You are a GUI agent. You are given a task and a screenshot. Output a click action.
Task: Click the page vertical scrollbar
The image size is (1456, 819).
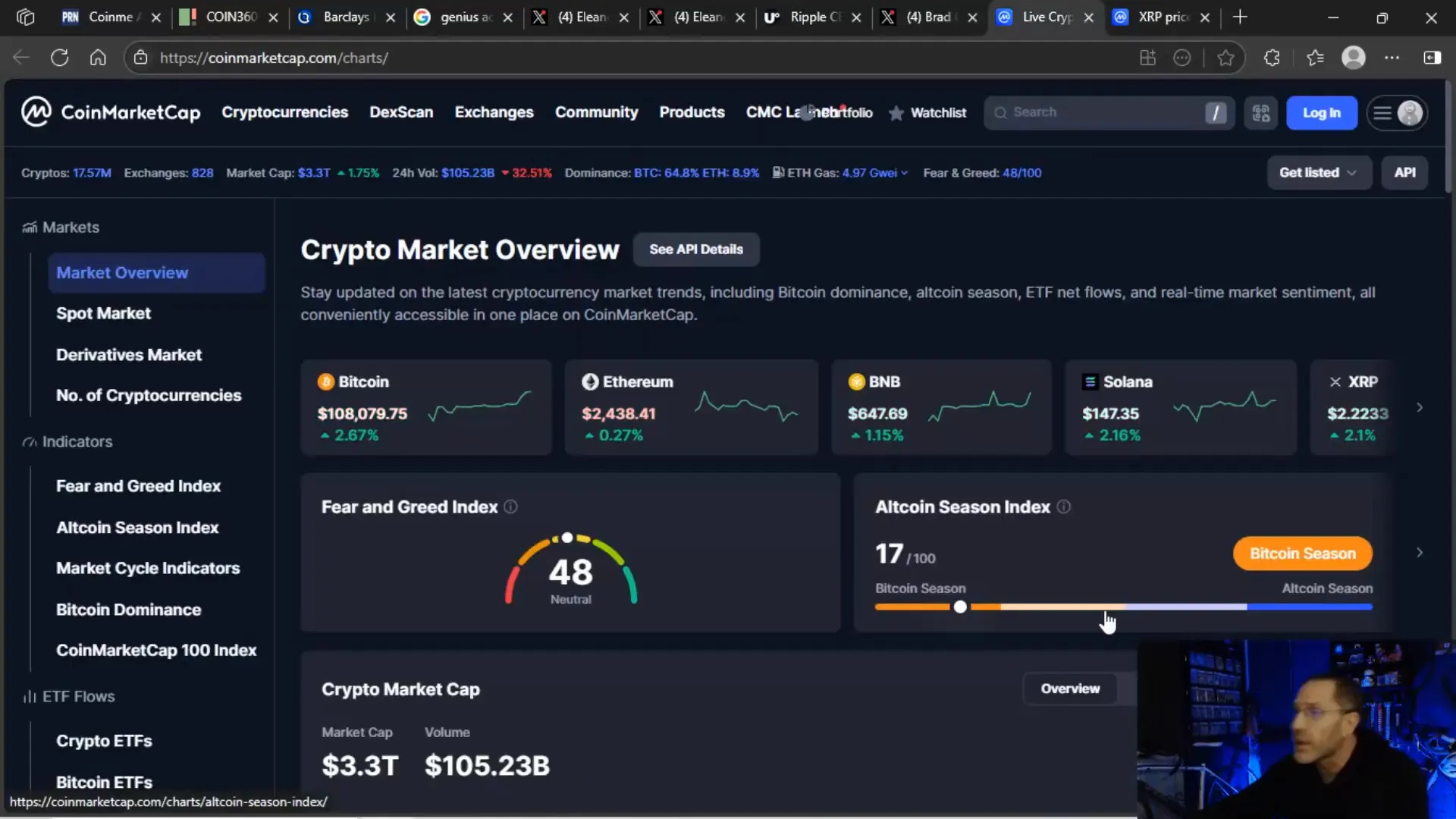pyautogui.click(x=1449, y=136)
